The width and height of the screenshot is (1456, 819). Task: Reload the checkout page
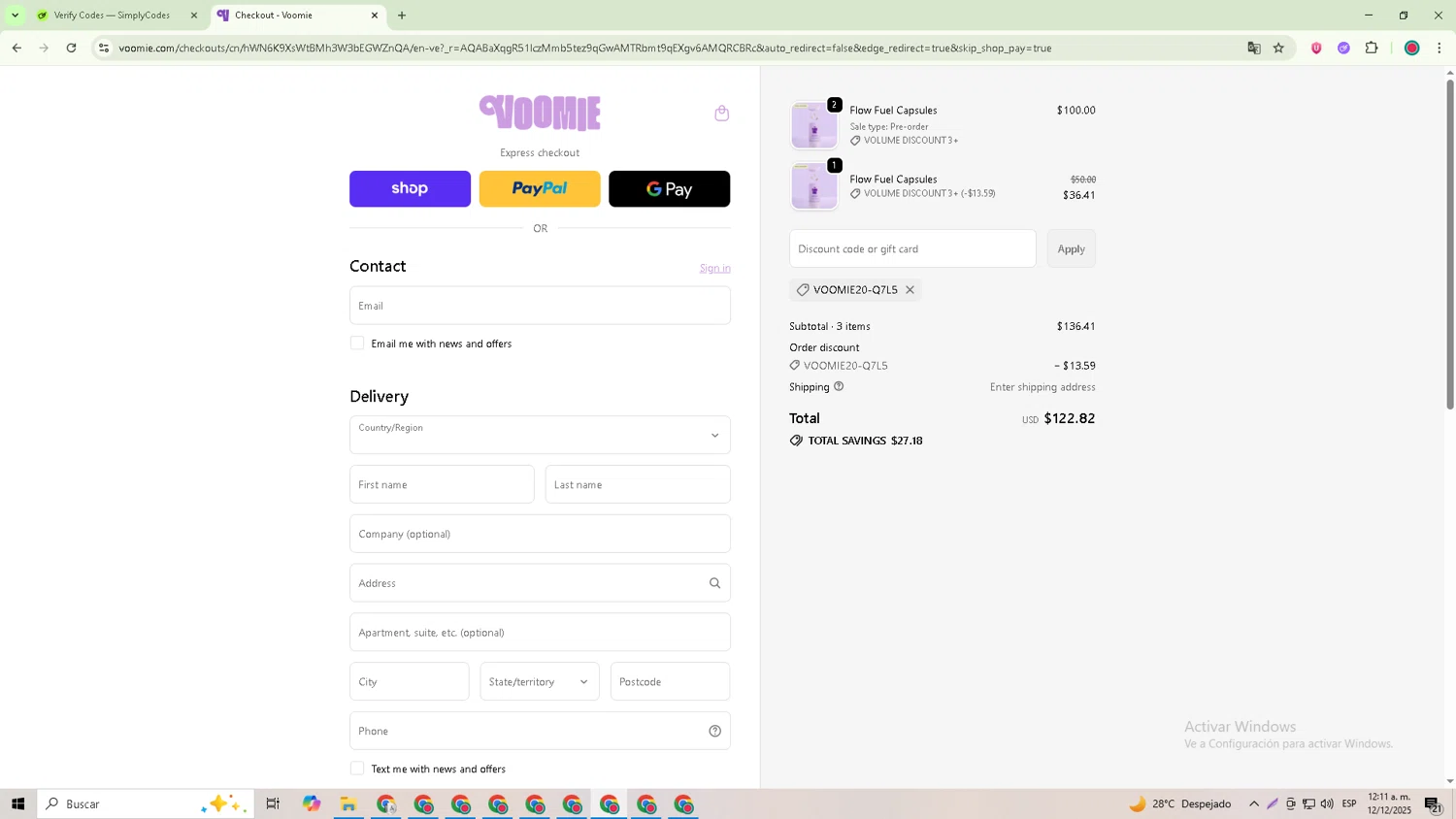[71, 48]
